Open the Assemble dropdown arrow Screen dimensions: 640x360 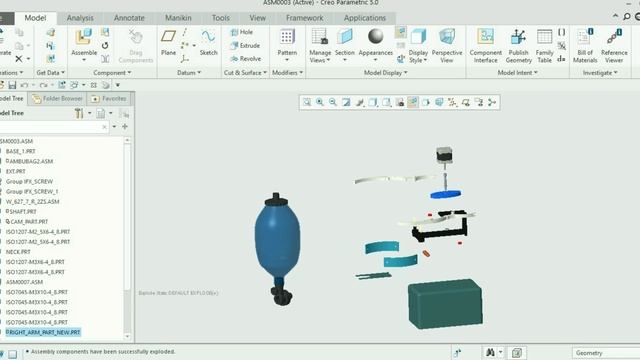pos(84,60)
